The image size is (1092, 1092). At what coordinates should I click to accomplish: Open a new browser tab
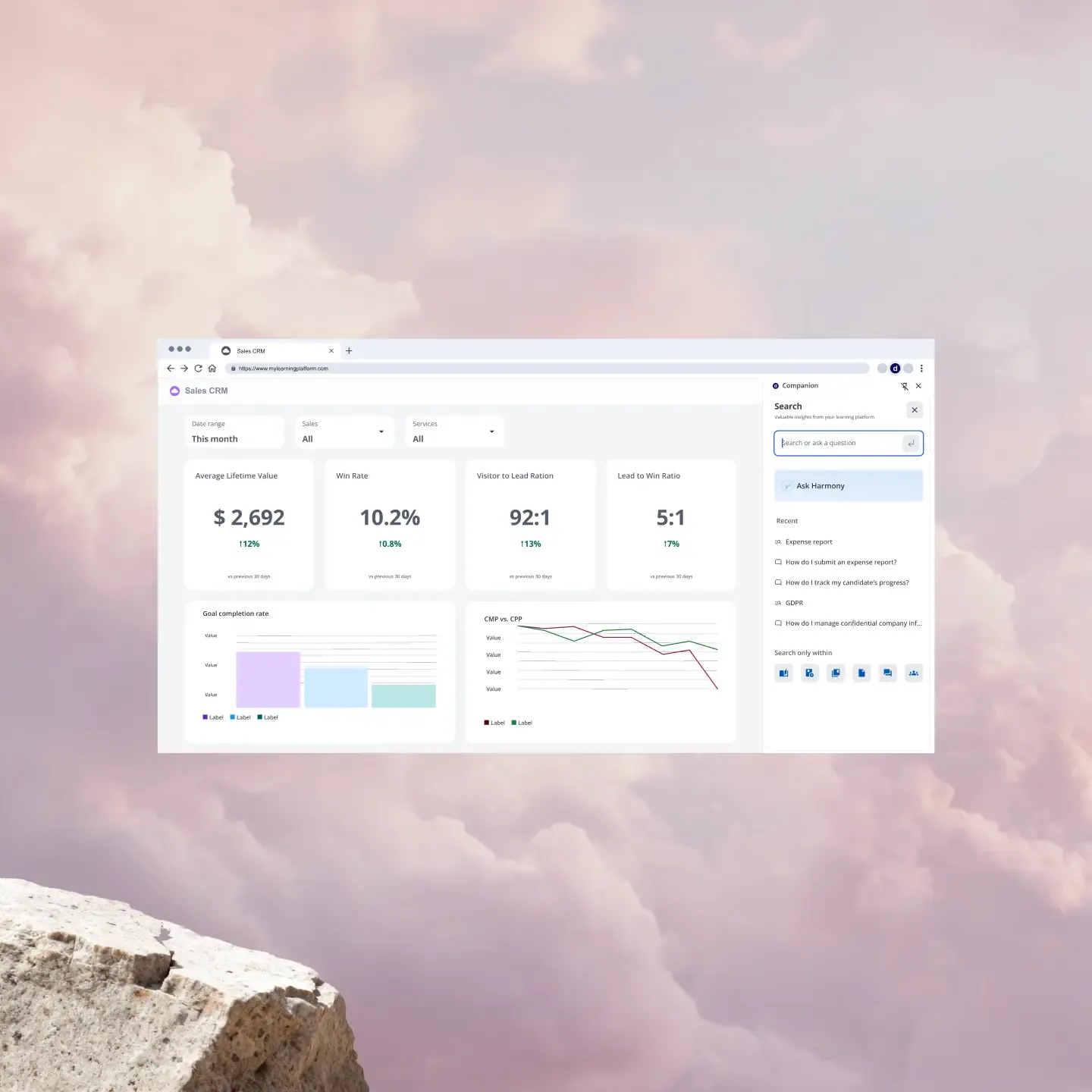(x=349, y=351)
